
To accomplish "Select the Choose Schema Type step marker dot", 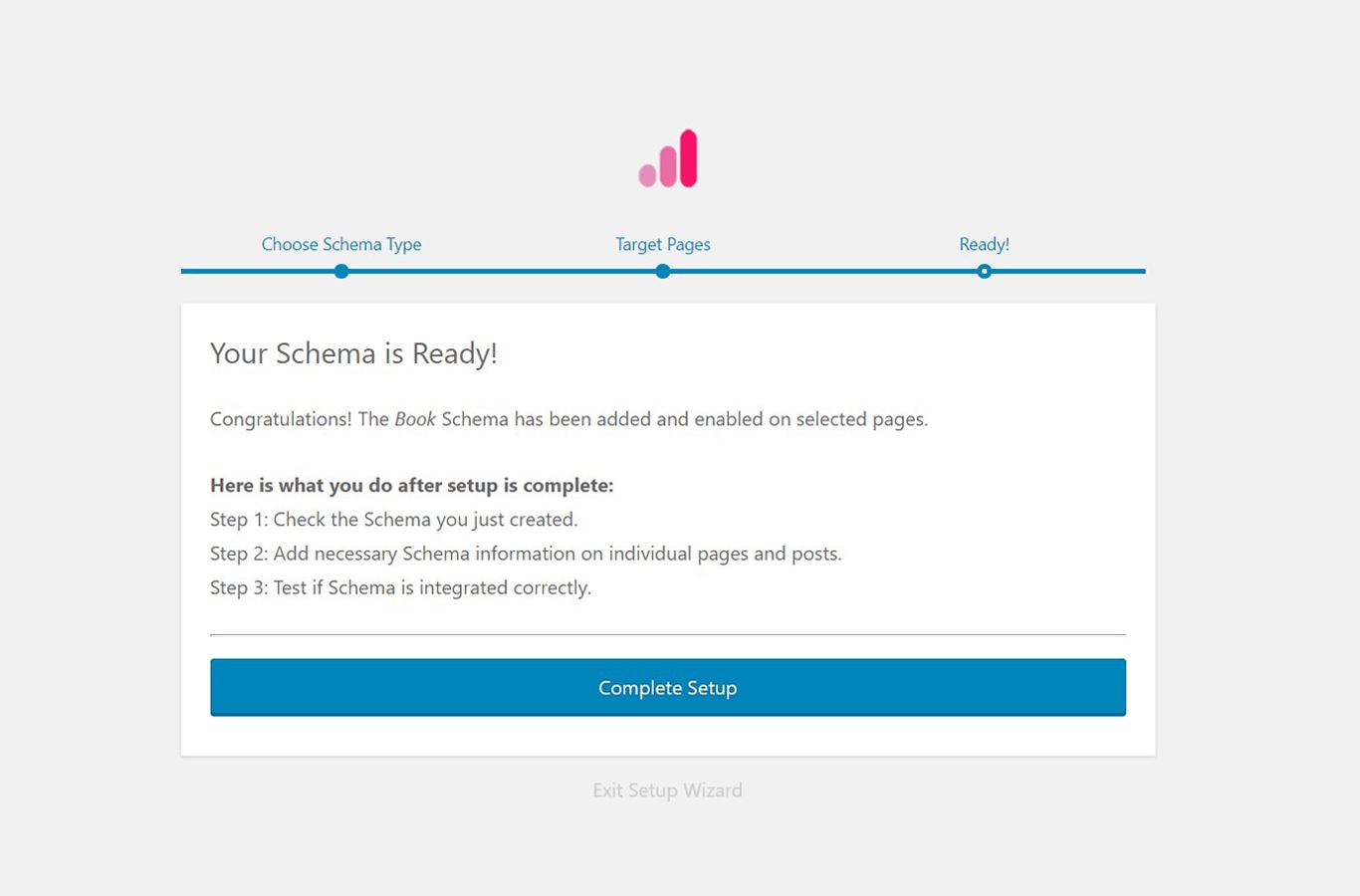I will pyautogui.click(x=341, y=271).
